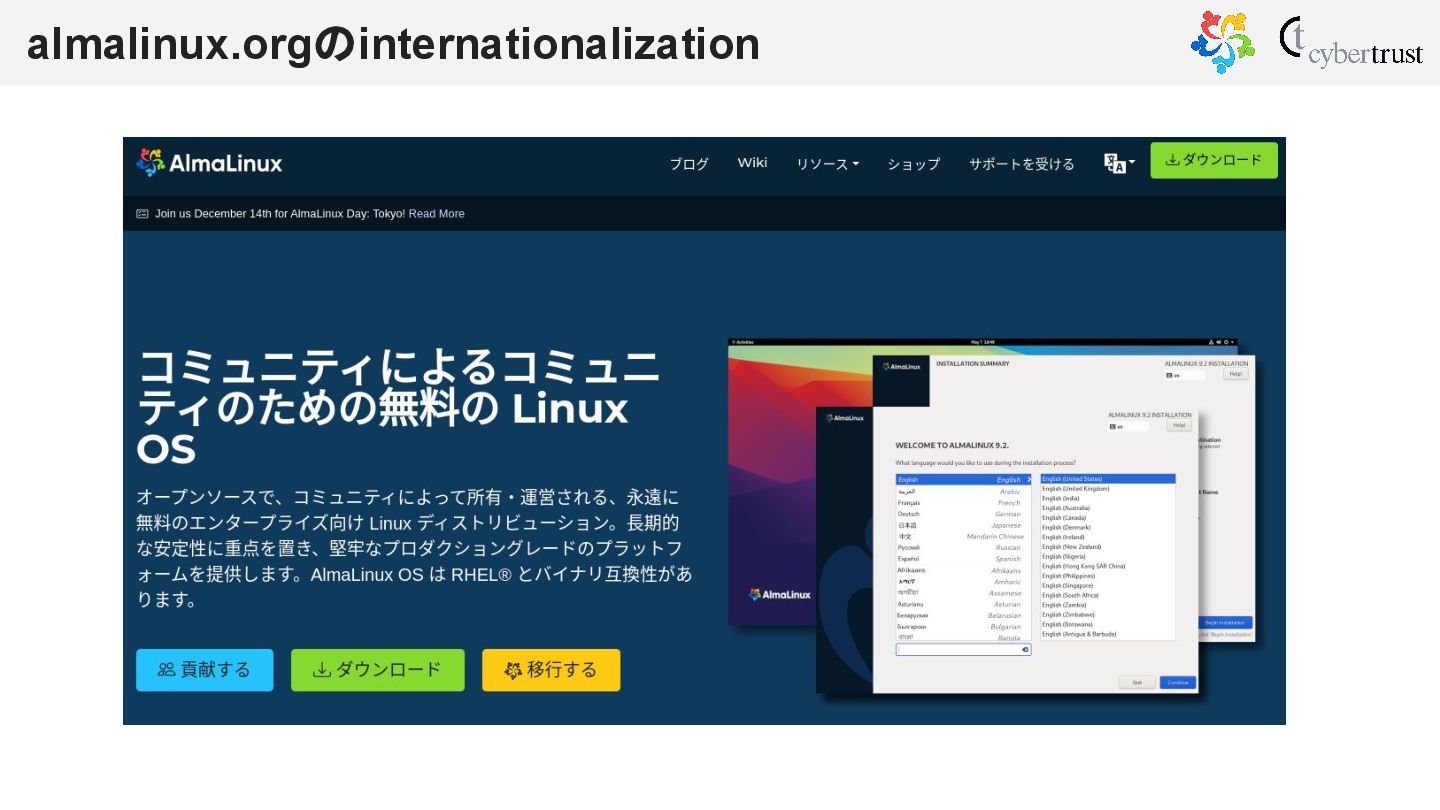
Task: Expand the リソース dropdown menu
Action: (x=827, y=164)
